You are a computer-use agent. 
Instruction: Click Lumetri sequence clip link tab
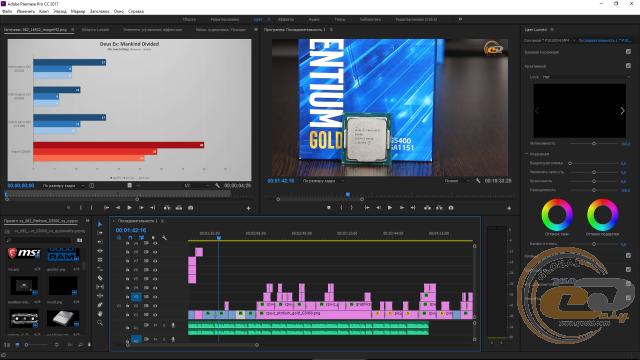click(x=605, y=40)
